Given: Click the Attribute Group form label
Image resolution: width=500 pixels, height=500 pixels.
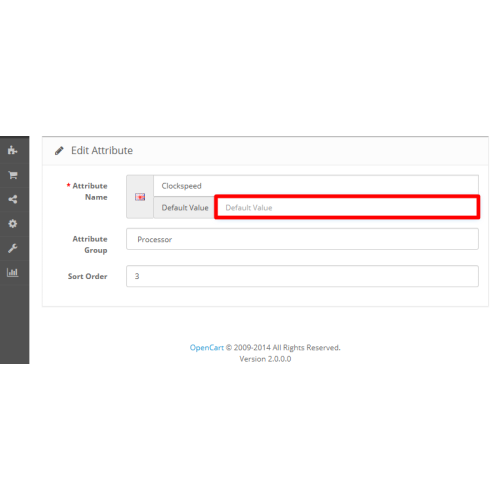Looking at the screenshot, I should [90, 244].
